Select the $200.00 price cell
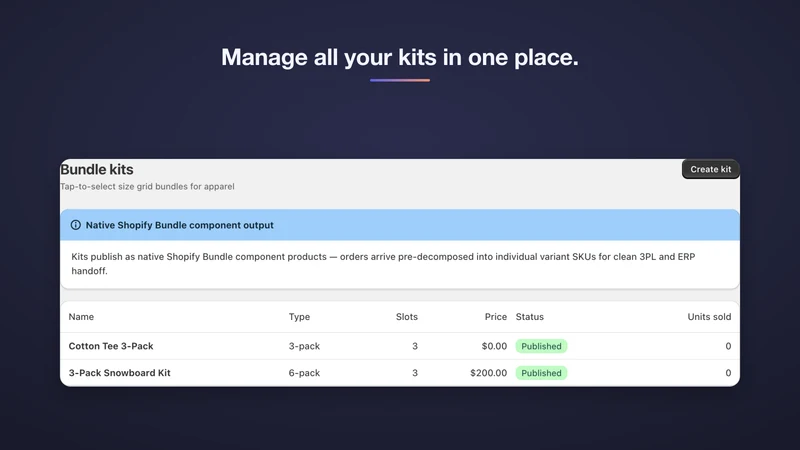Image resolution: width=800 pixels, height=450 pixels. coord(488,373)
